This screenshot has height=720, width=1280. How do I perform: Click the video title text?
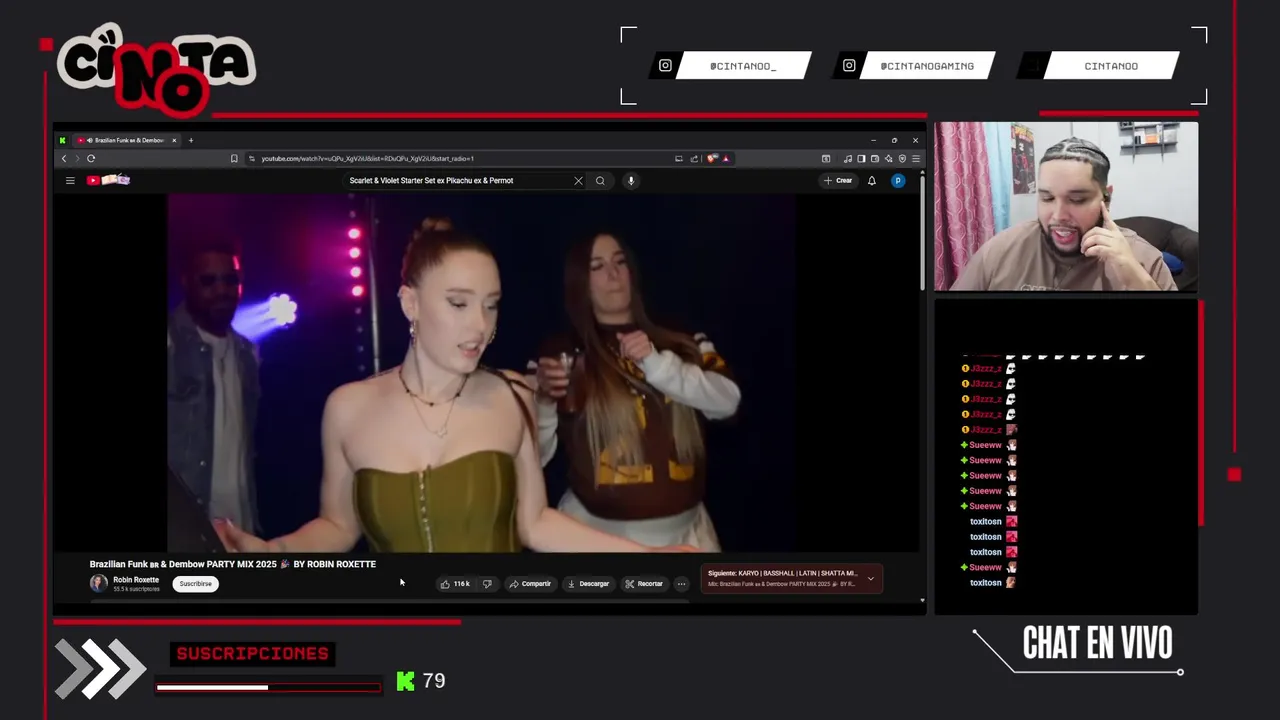click(x=233, y=564)
